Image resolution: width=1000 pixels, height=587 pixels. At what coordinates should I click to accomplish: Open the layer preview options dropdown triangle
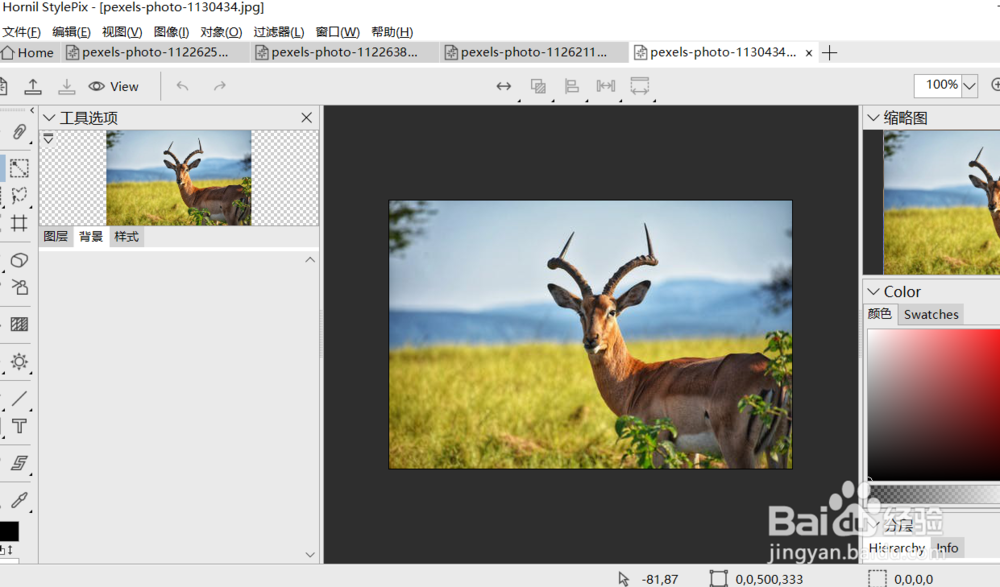coord(48,138)
